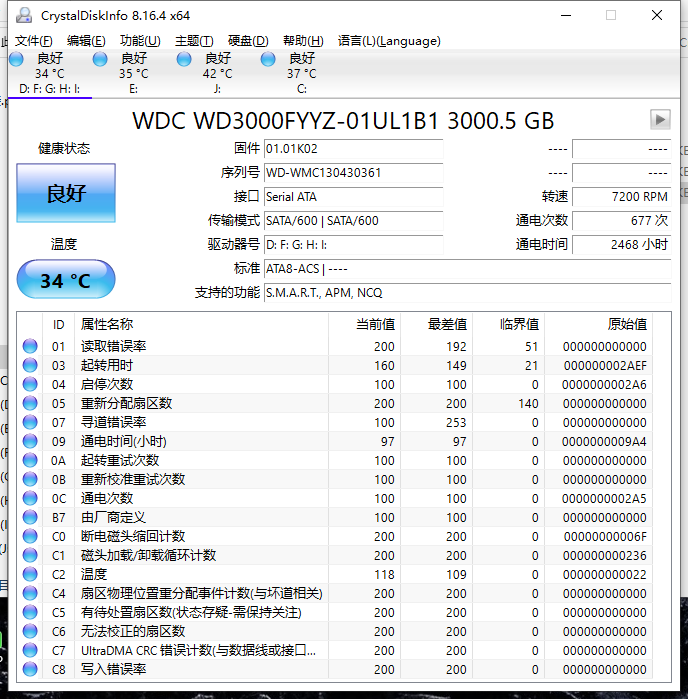Click the status orb for C8 写入错误率
Screen dimensions: 688x699
(30, 669)
